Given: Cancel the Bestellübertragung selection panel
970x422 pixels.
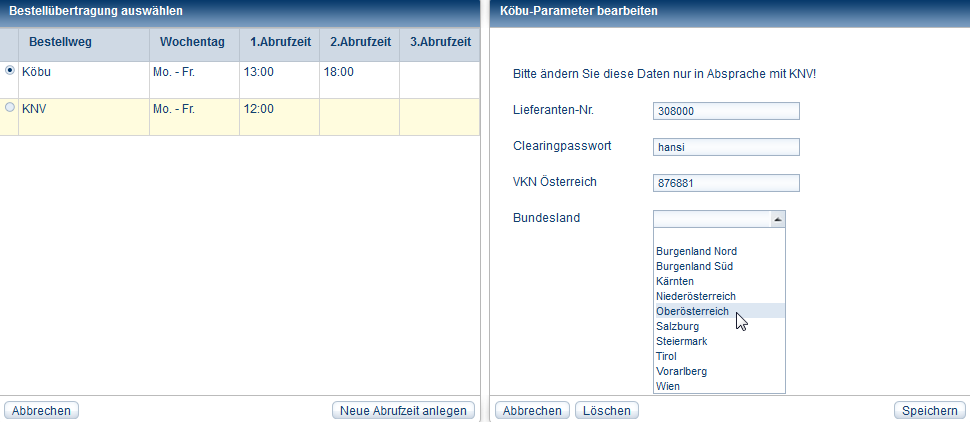Looking at the screenshot, I should pyautogui.click(x=42, y=410).
